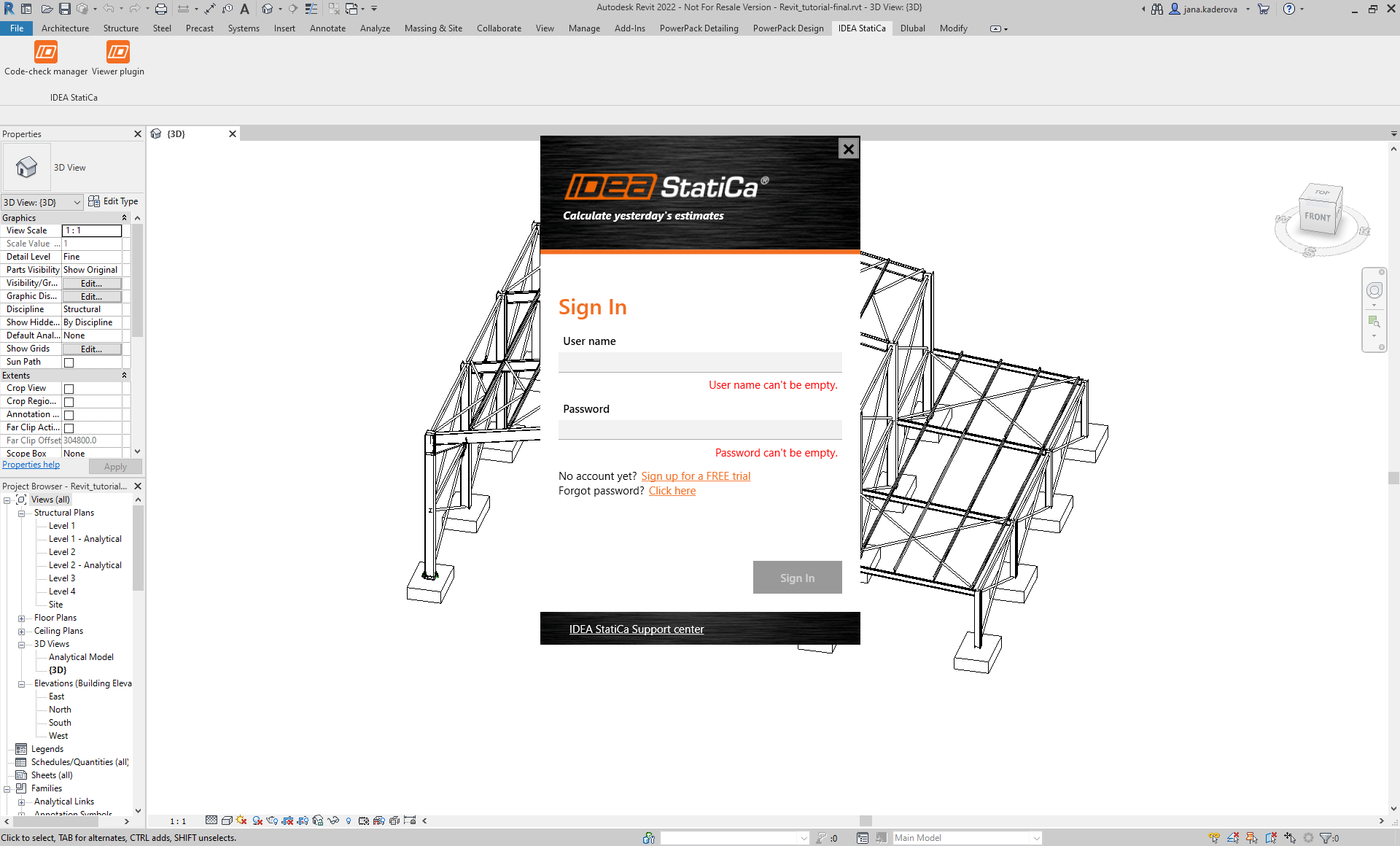1400x846 pixels.
Task: Click the Structure tab in ribbon
Action: (119, 28)
